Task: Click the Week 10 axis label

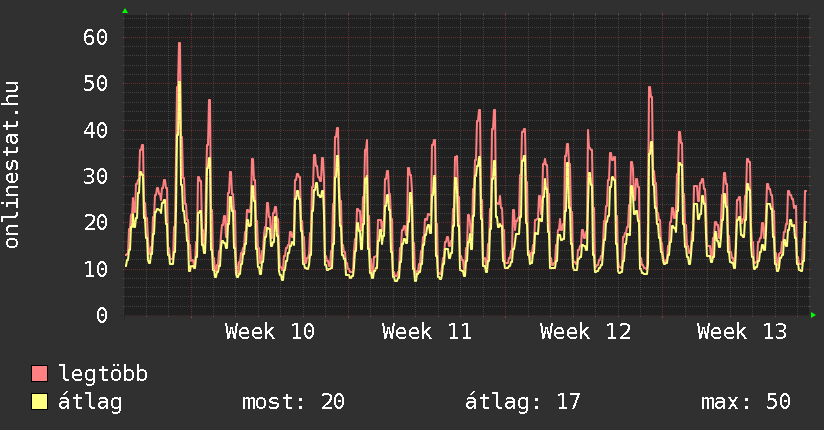Action: point(269,332)
